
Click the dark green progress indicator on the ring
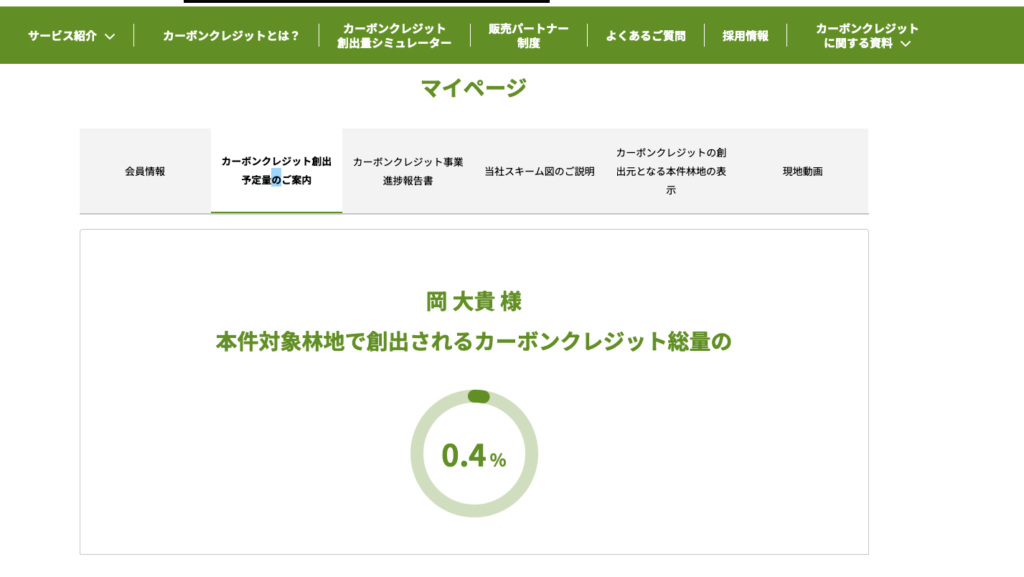click(478, 397)
